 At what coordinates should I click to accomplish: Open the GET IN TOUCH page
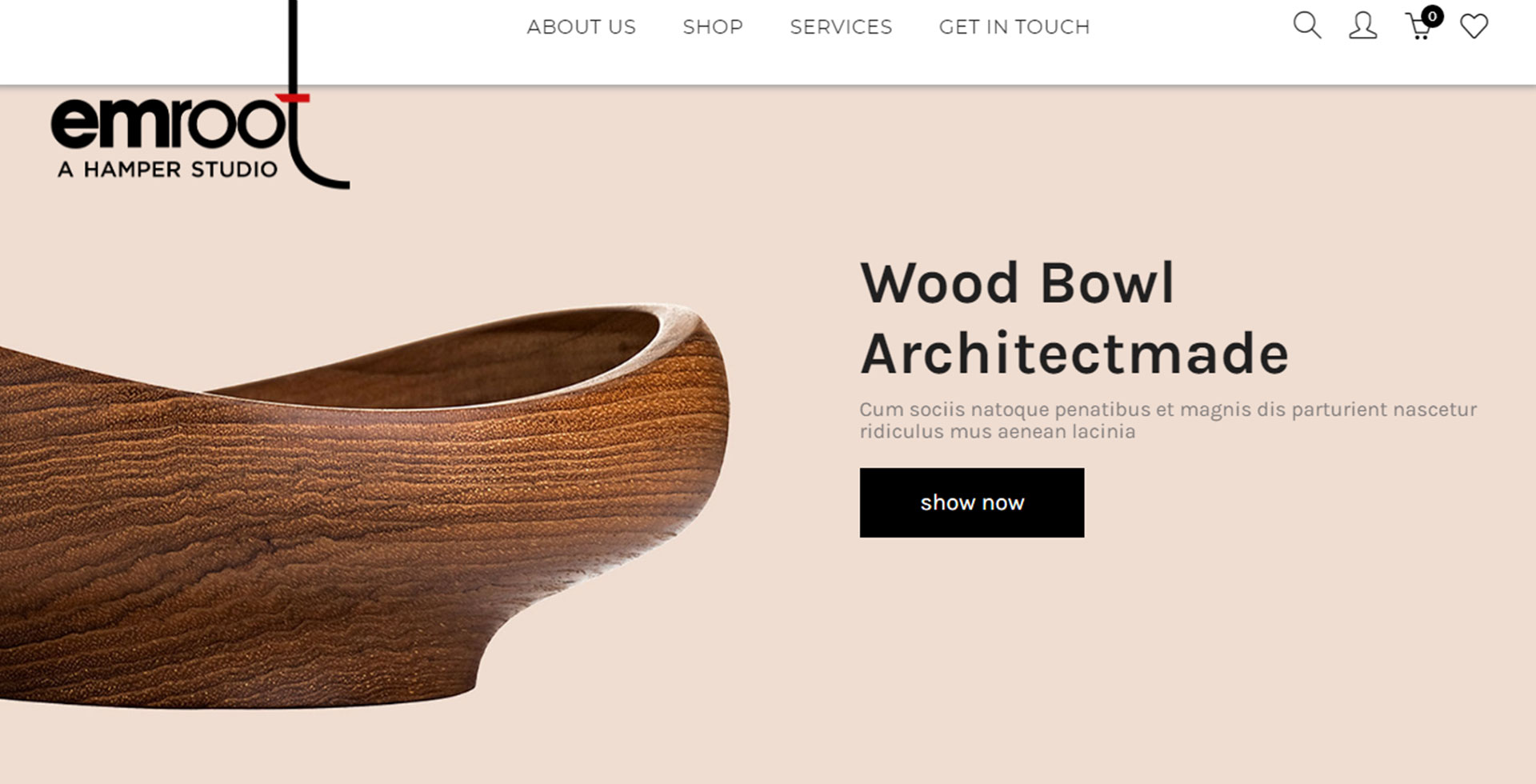coord(1014,27)
